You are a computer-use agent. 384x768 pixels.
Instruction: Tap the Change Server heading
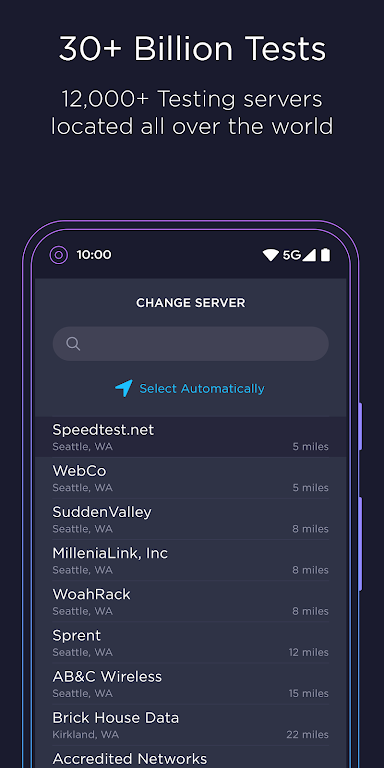coord(191,303)
